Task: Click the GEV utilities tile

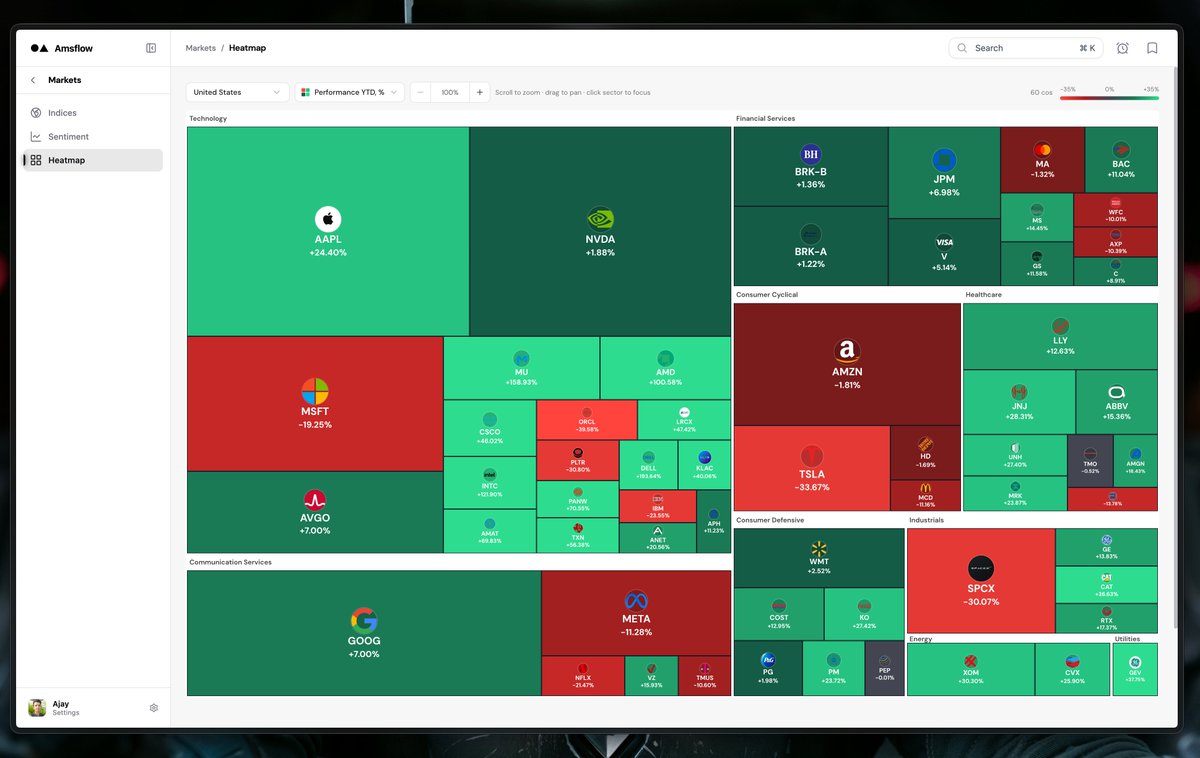Action: click(1135, 669)
